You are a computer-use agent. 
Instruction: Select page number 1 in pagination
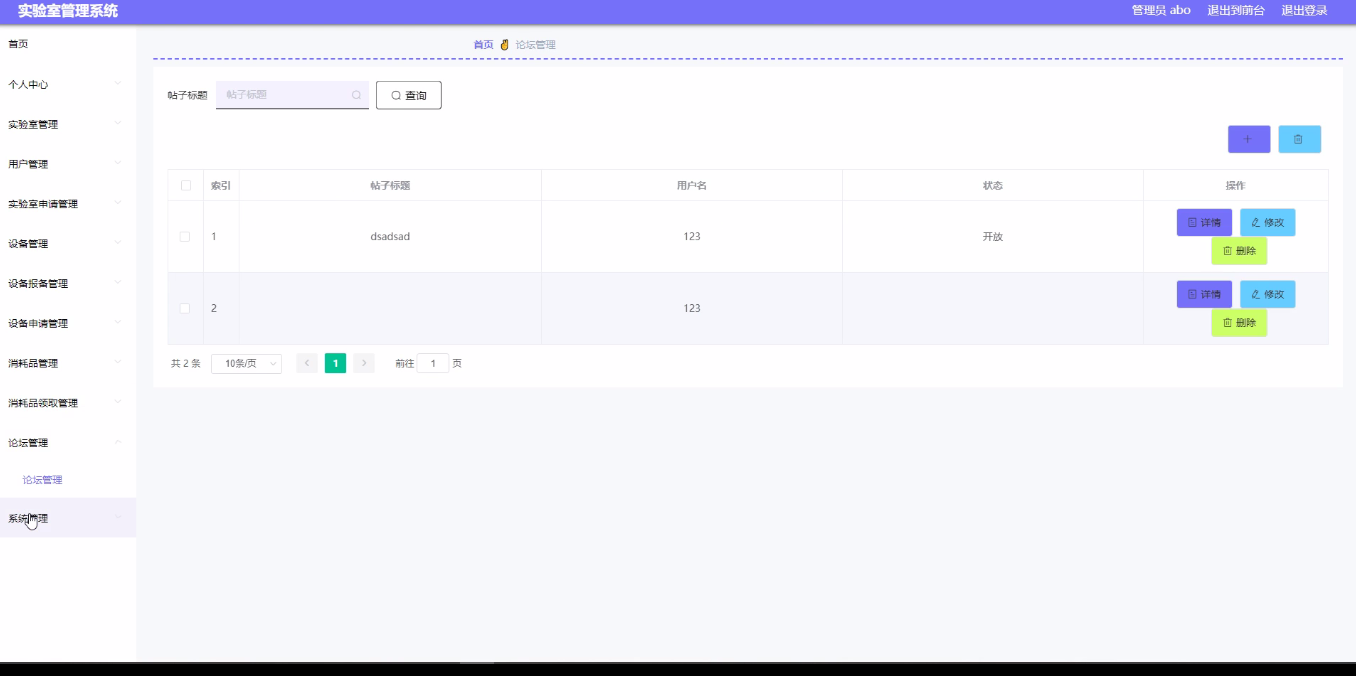point(335,363)
